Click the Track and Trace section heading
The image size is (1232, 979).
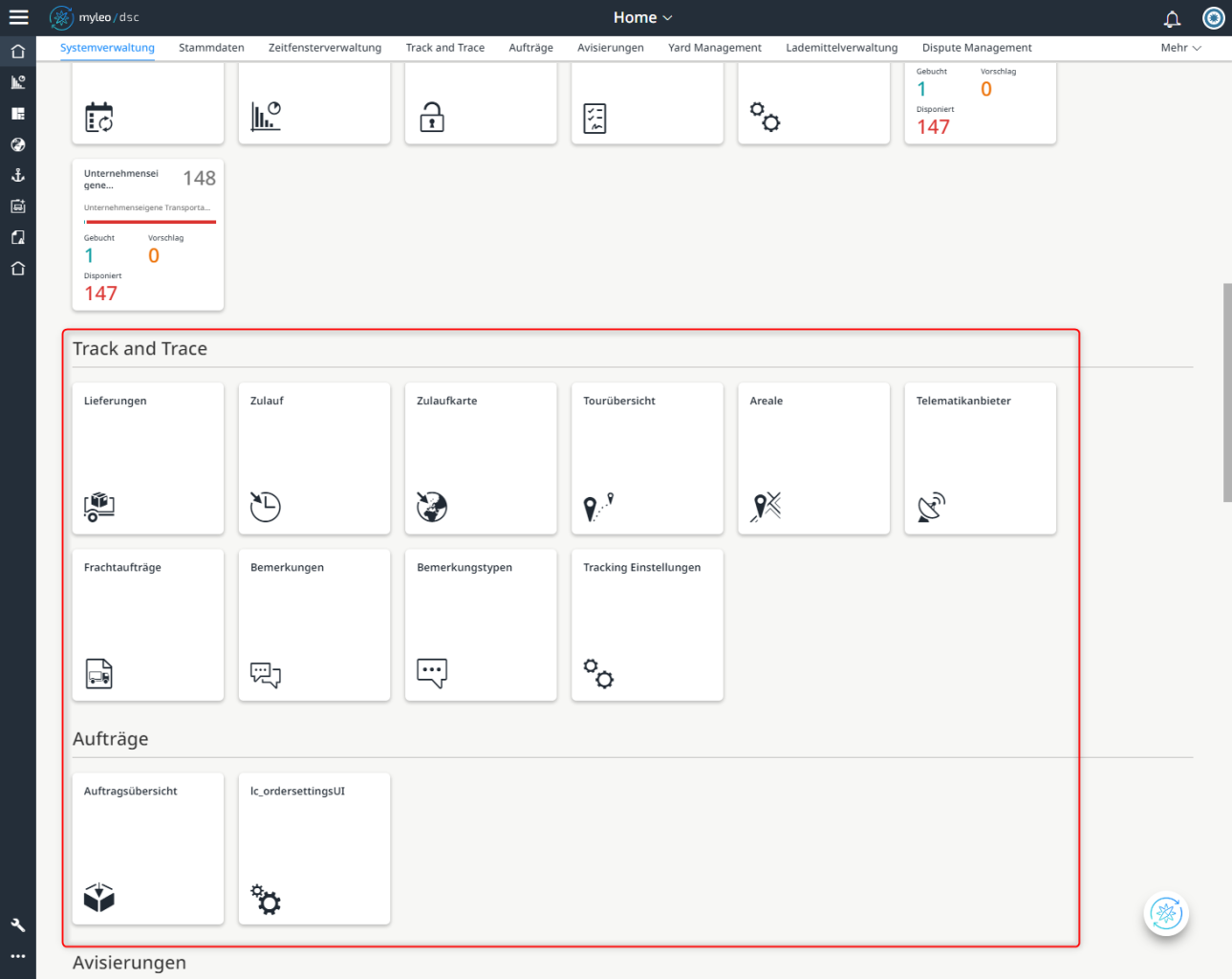(x=140, y=349)
